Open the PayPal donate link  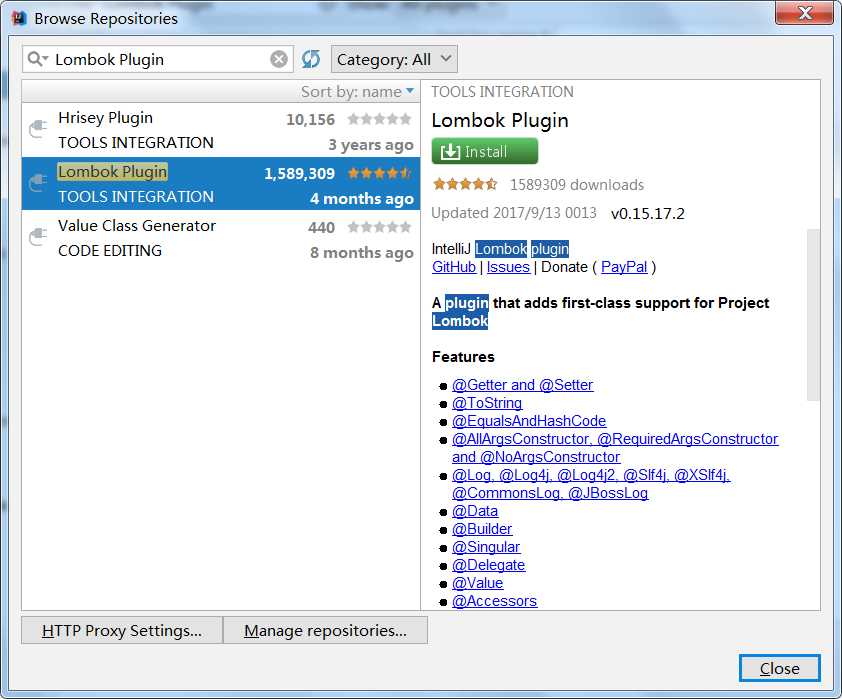tap(624, 267)
